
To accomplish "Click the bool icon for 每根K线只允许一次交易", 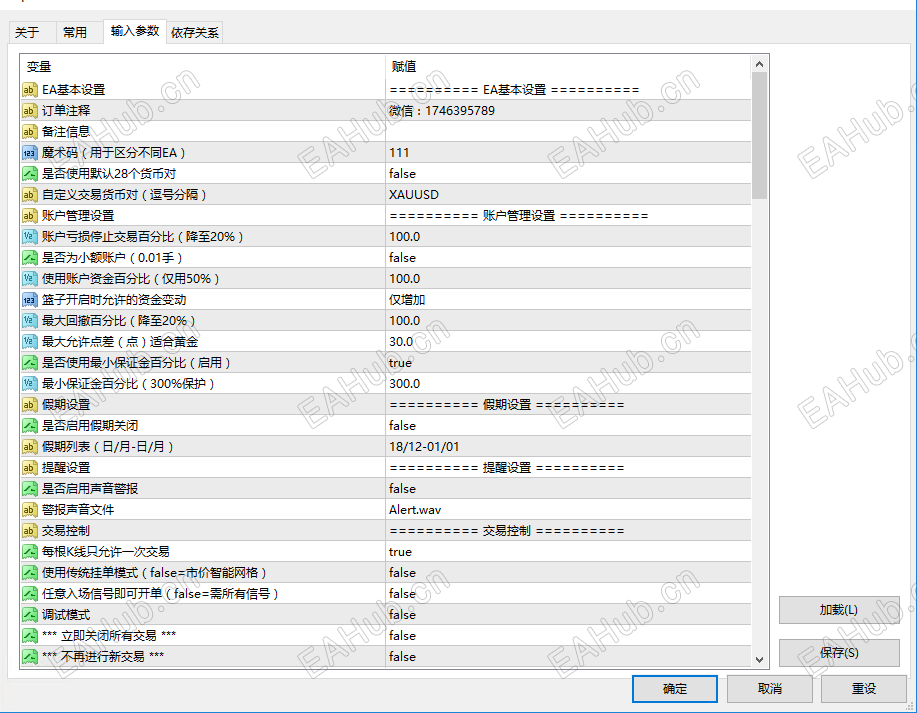I will click(29, 552).
